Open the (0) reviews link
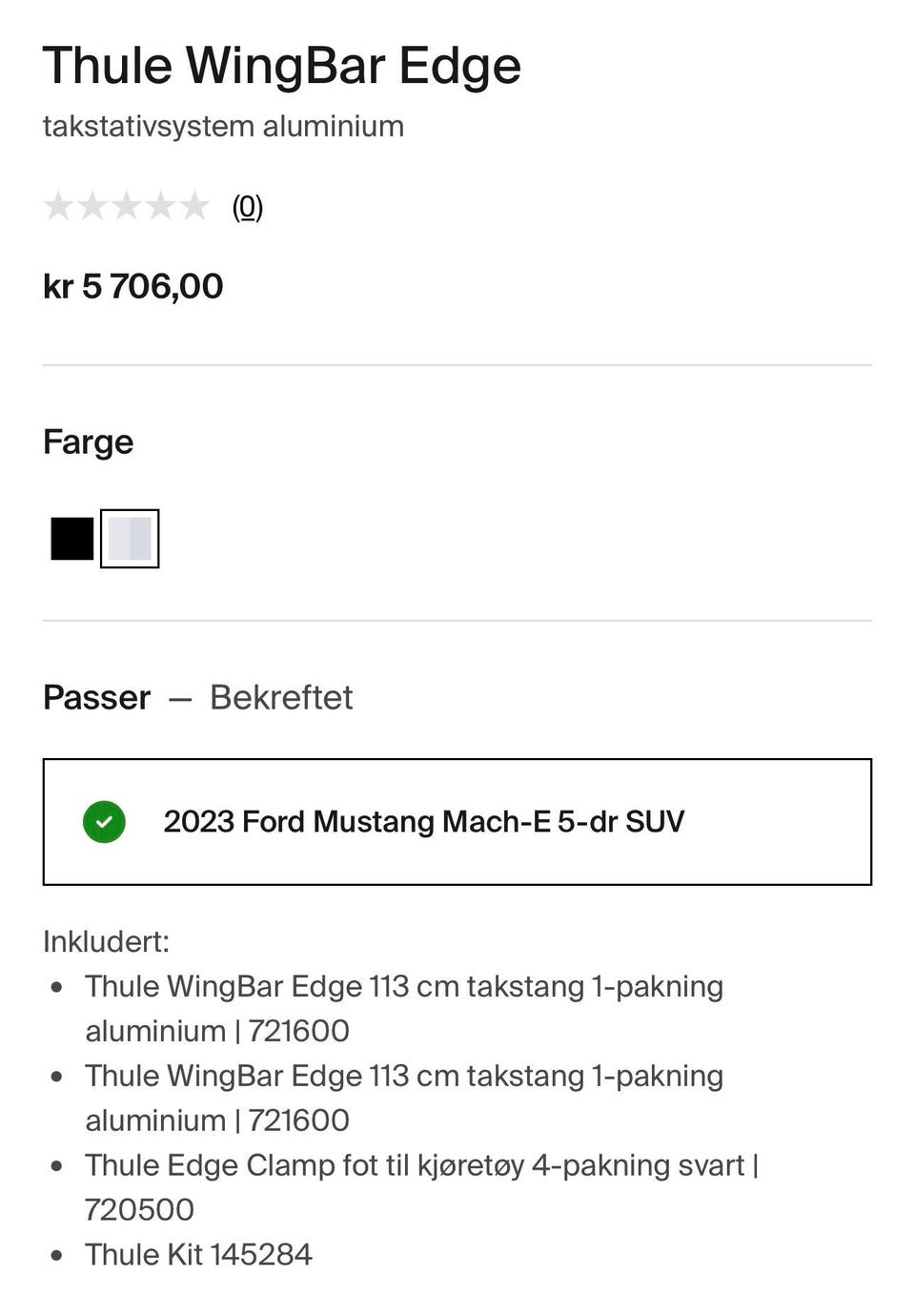915x1316 pixels. click(248, 207)
